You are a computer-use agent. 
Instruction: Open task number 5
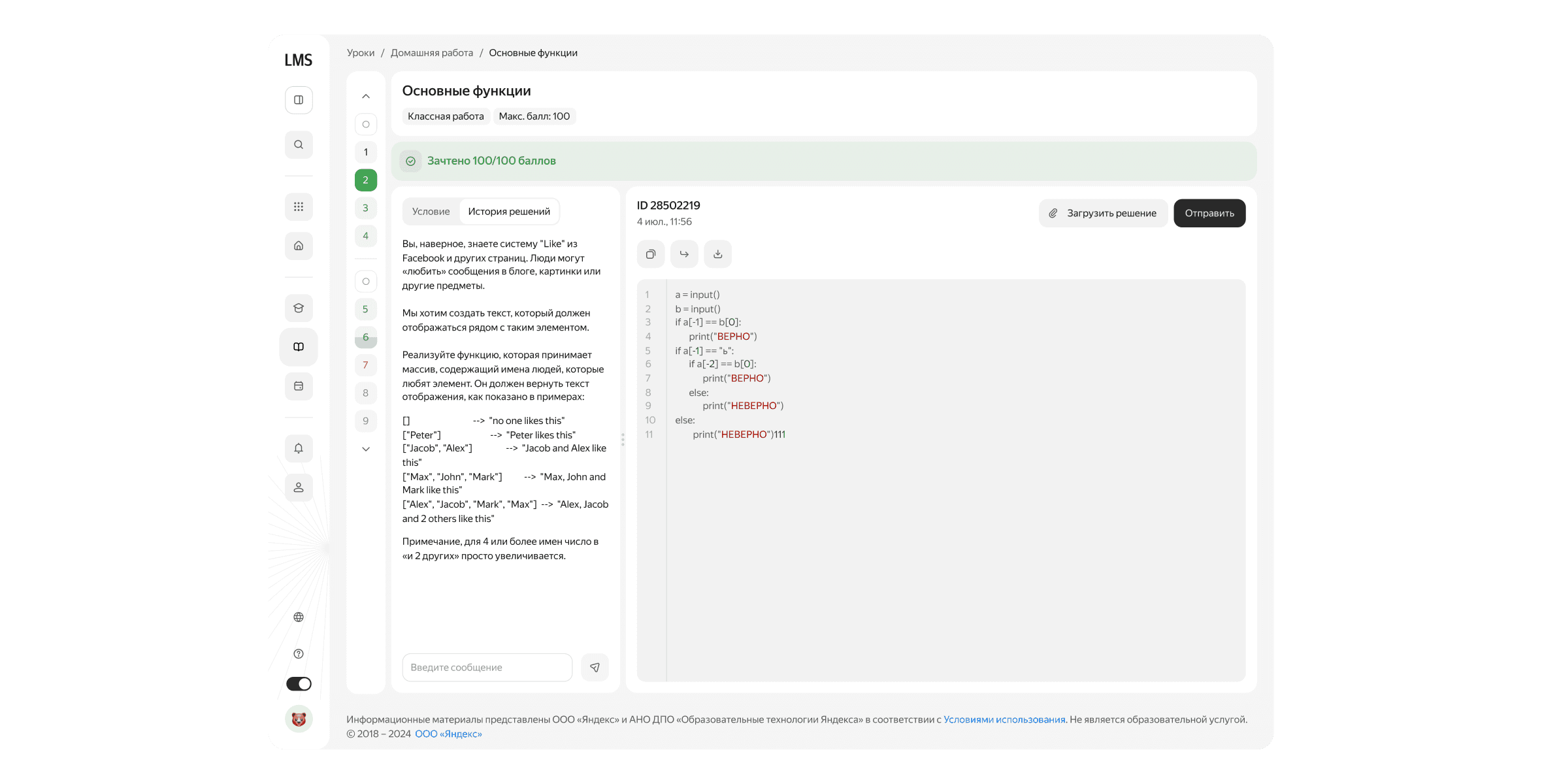pos(366,310)
